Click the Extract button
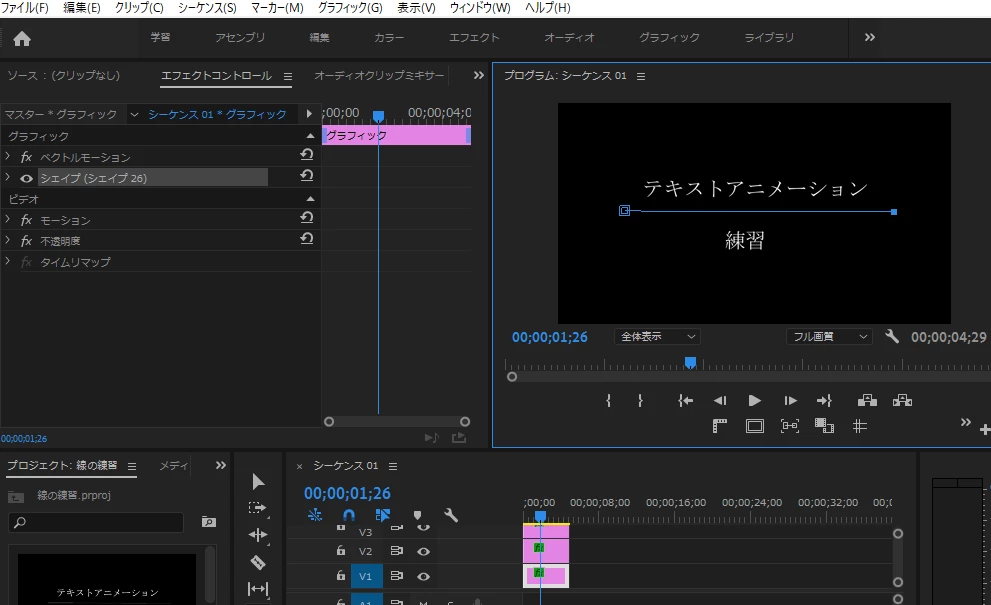The height and width of the screenshot is (605, 991). [902, 401]
